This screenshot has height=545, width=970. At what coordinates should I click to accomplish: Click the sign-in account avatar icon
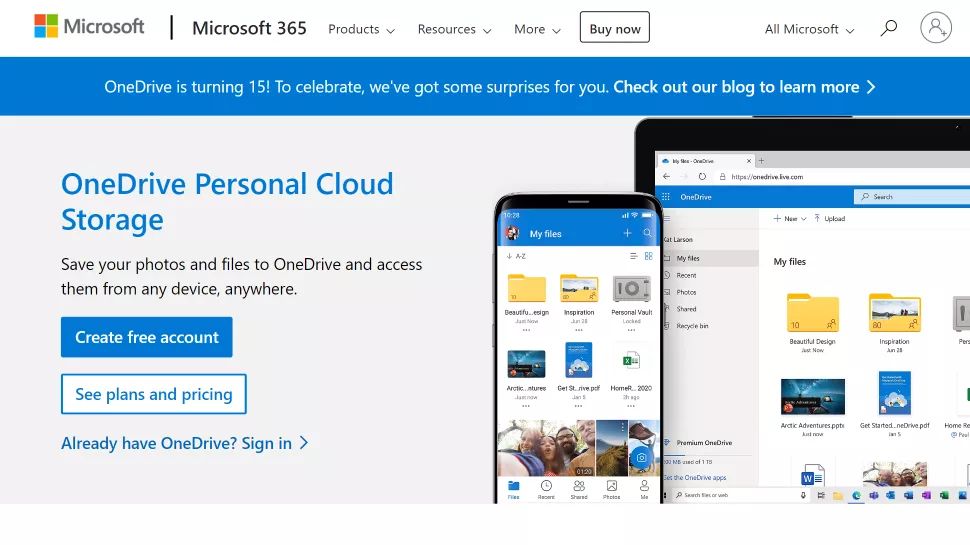pyautogui.click(x=936, y=28)
